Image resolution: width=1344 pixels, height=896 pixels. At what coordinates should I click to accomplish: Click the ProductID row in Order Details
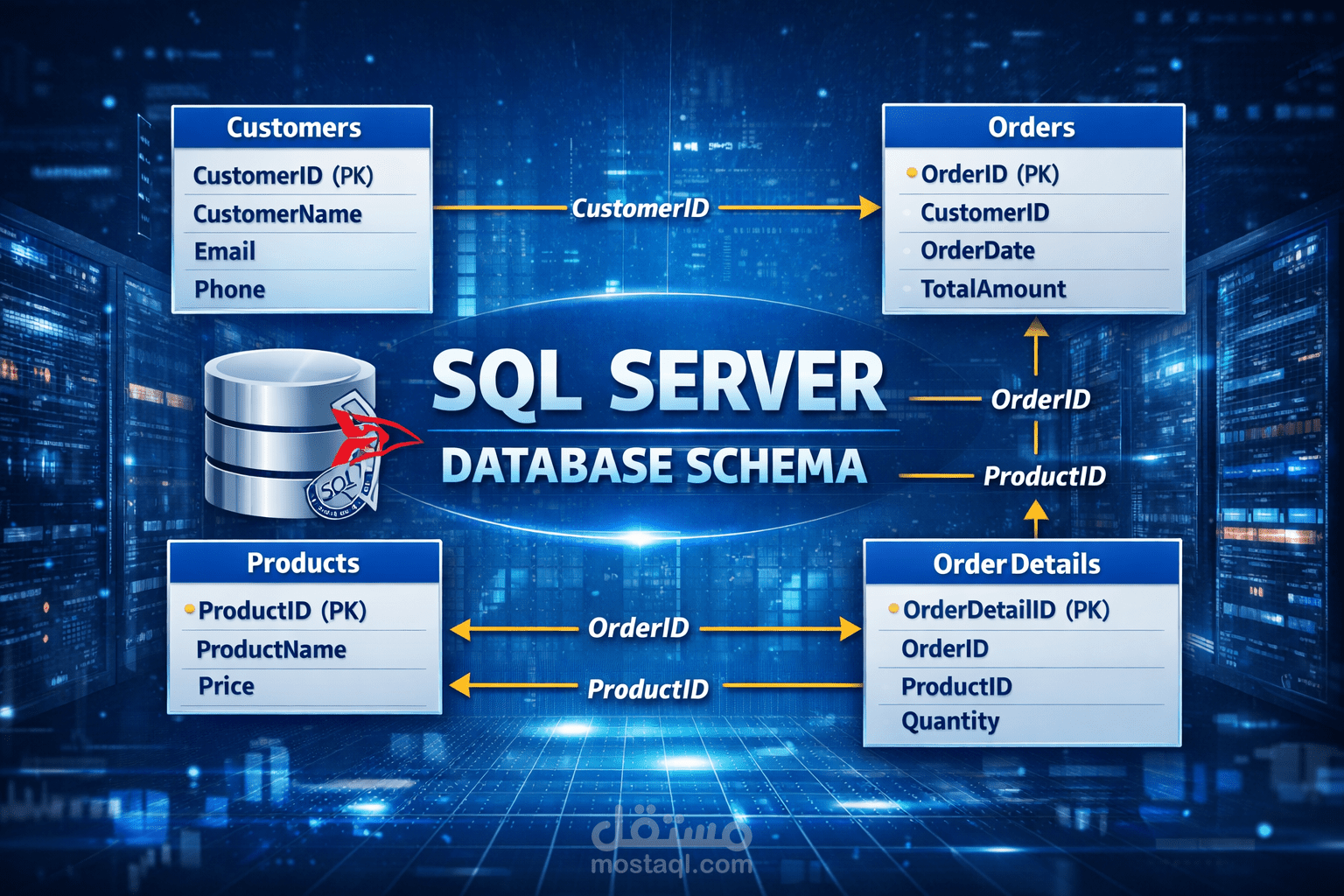pos(1021,686)
